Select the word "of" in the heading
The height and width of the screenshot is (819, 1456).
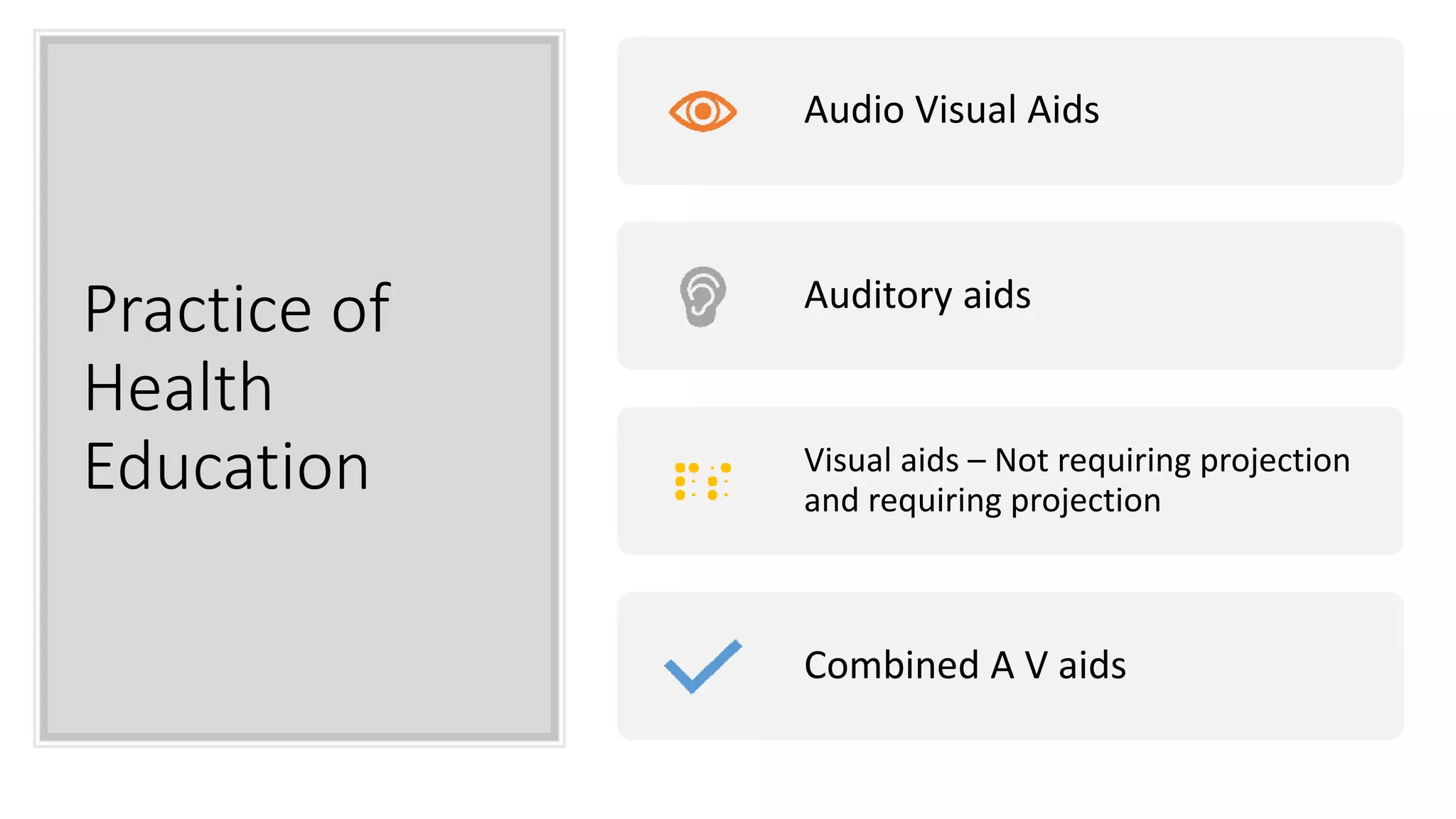tap(361, 310)
